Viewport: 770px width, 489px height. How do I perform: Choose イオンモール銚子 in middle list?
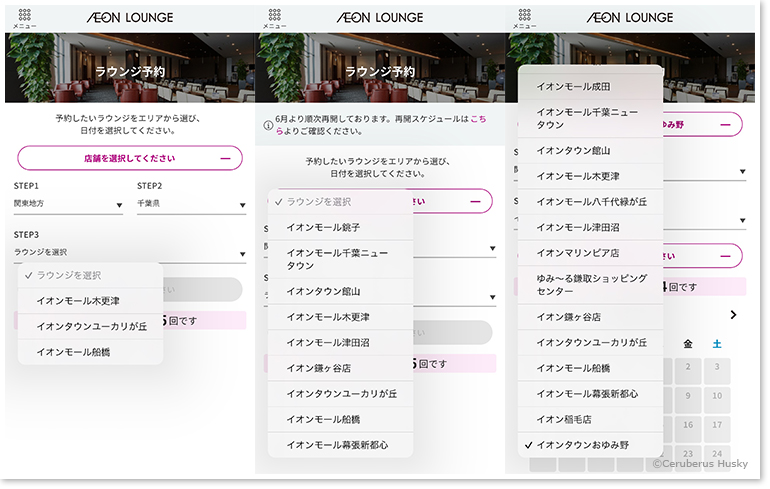(x=340, y=227)
